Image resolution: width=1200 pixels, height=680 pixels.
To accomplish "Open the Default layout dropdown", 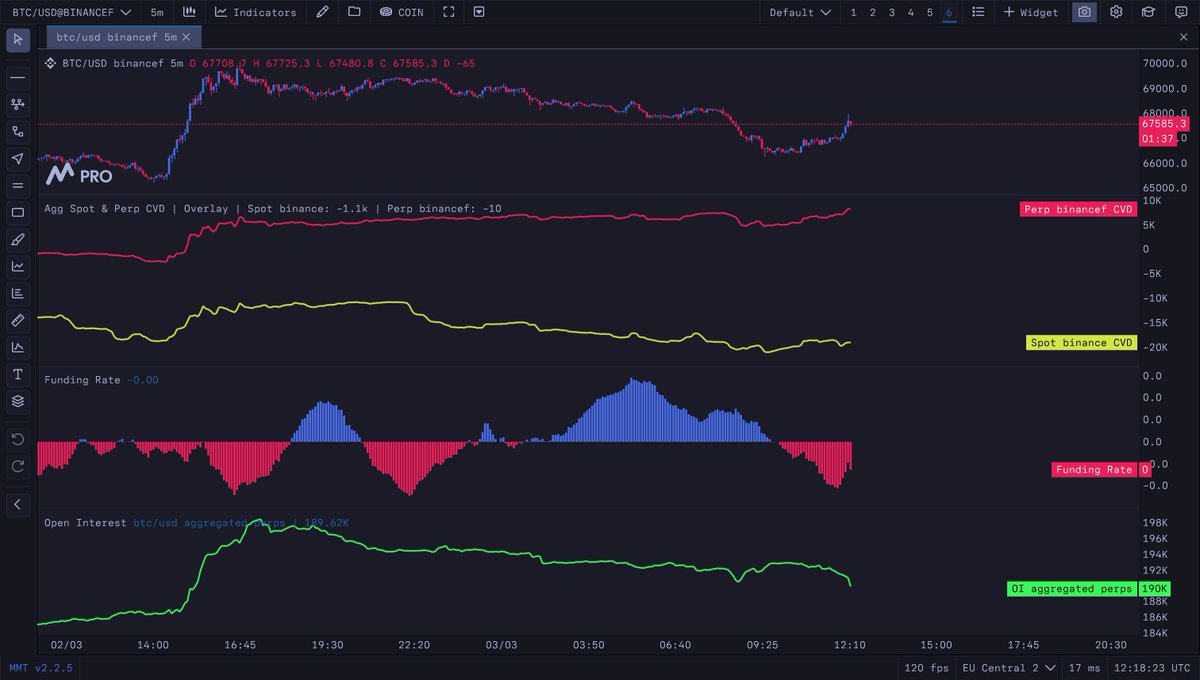I will click(800, 12).
